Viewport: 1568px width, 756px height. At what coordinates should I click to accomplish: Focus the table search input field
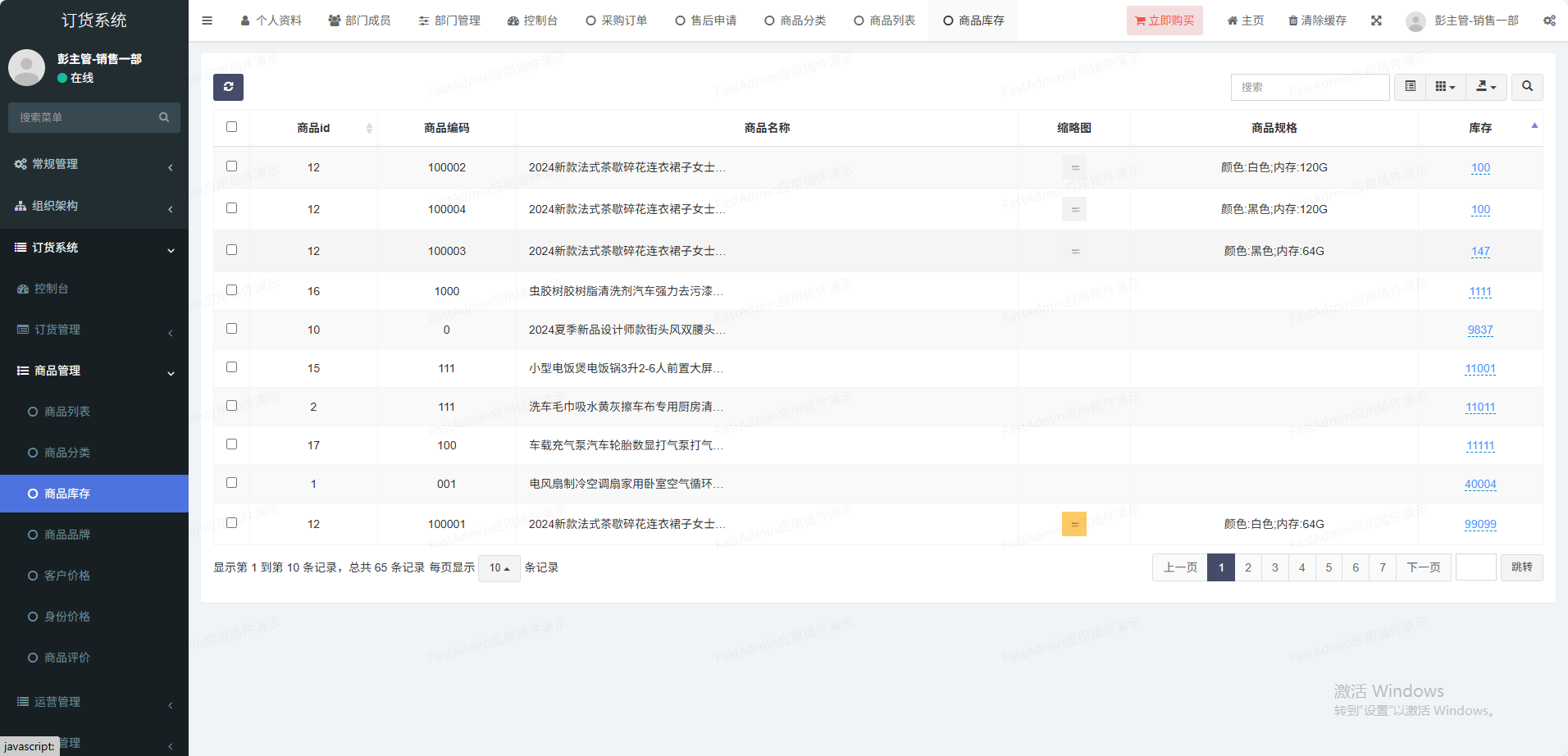[1310, 87]
